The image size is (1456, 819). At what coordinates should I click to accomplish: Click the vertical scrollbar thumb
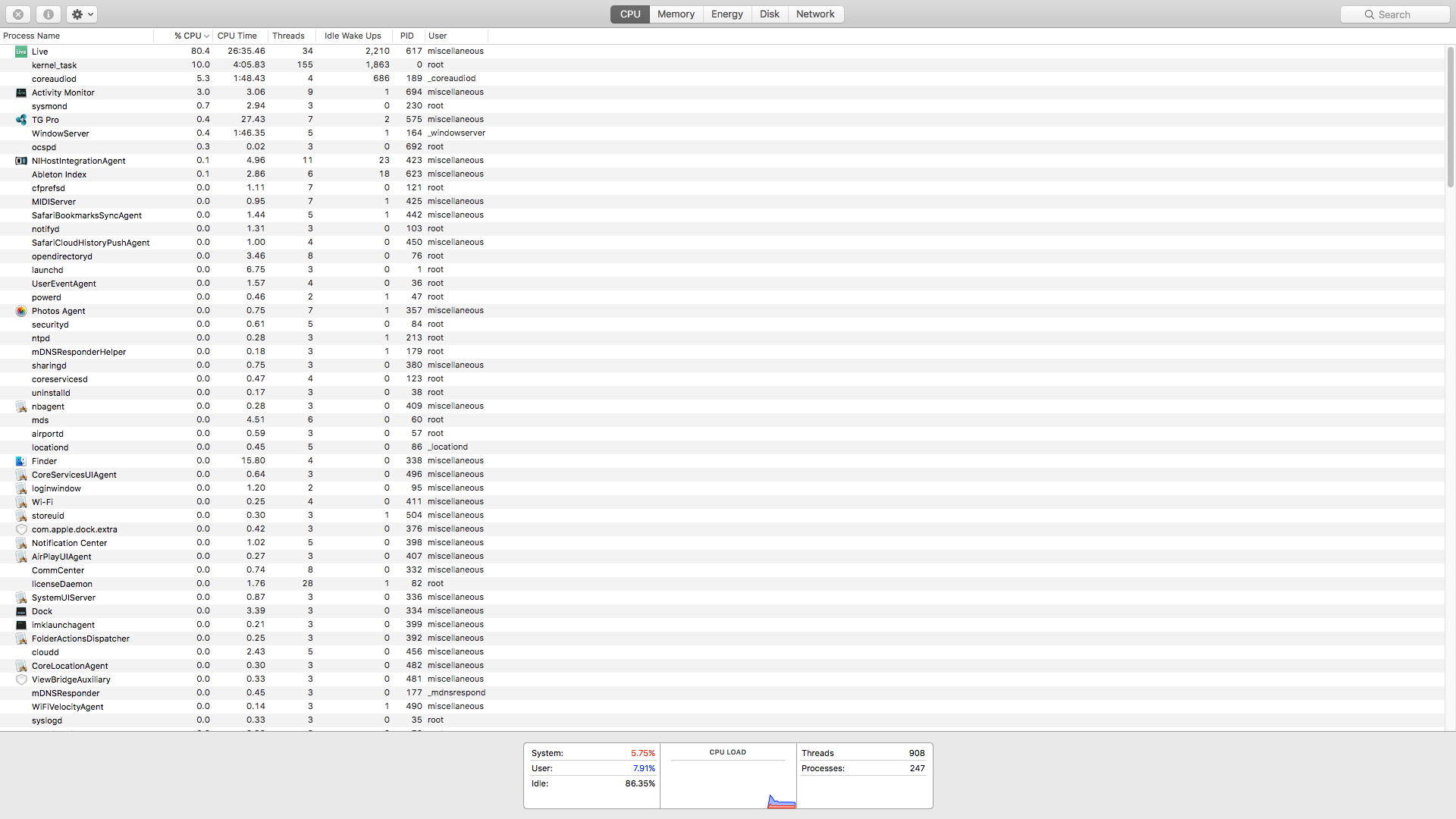(1451, 116)
